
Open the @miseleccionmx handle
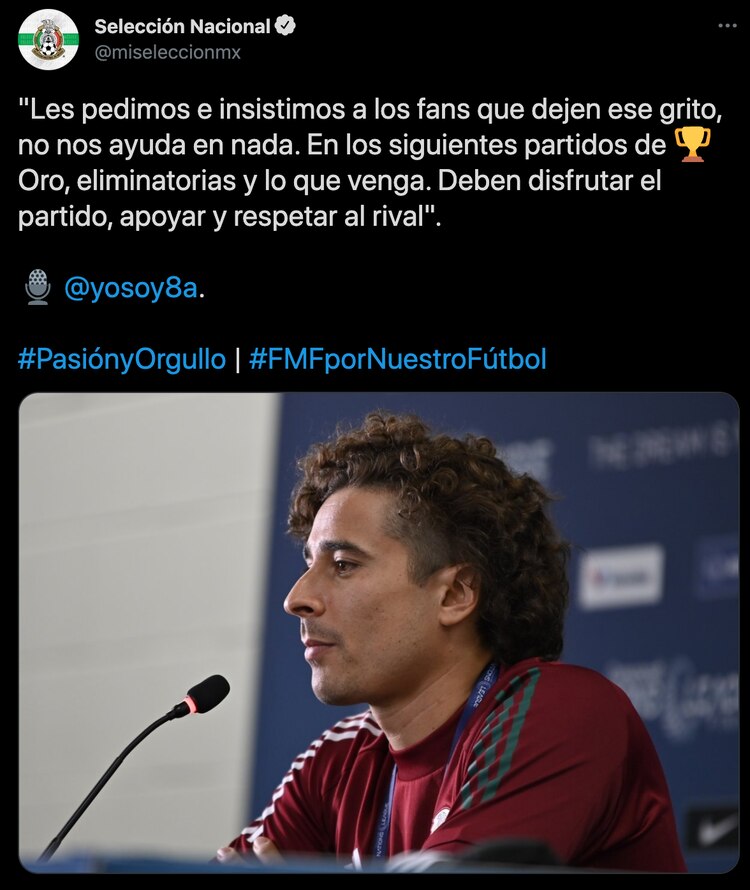coord(167,52)
